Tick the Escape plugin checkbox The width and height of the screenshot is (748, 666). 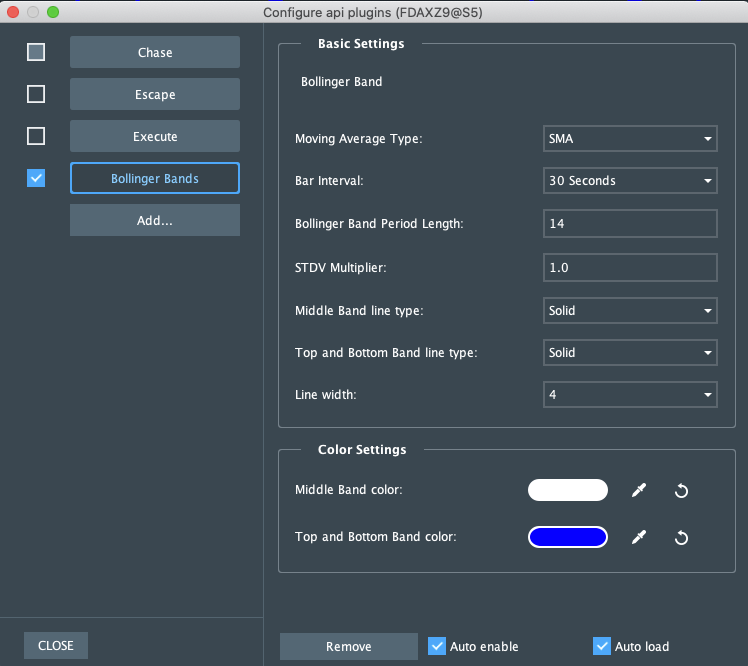click(x=36, y=94)
